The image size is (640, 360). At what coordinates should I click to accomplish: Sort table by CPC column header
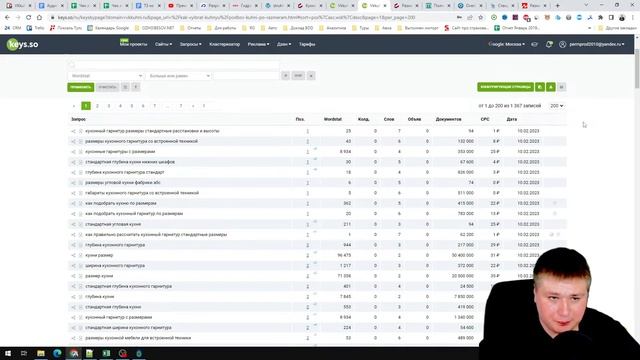tap(484, 119)
